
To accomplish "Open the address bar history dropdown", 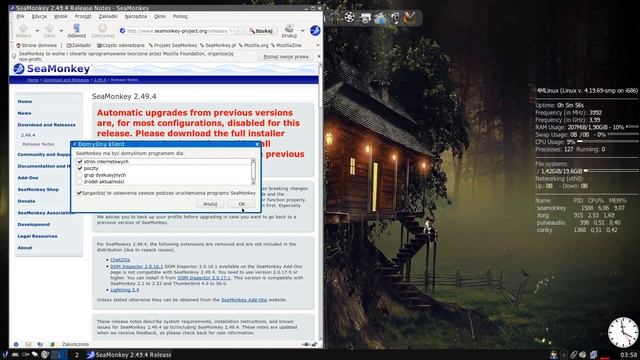I will (238, 31).
